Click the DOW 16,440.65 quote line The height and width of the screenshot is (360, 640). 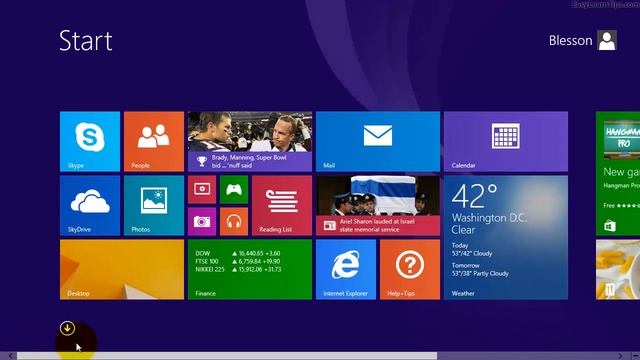(x=237, y=253)
